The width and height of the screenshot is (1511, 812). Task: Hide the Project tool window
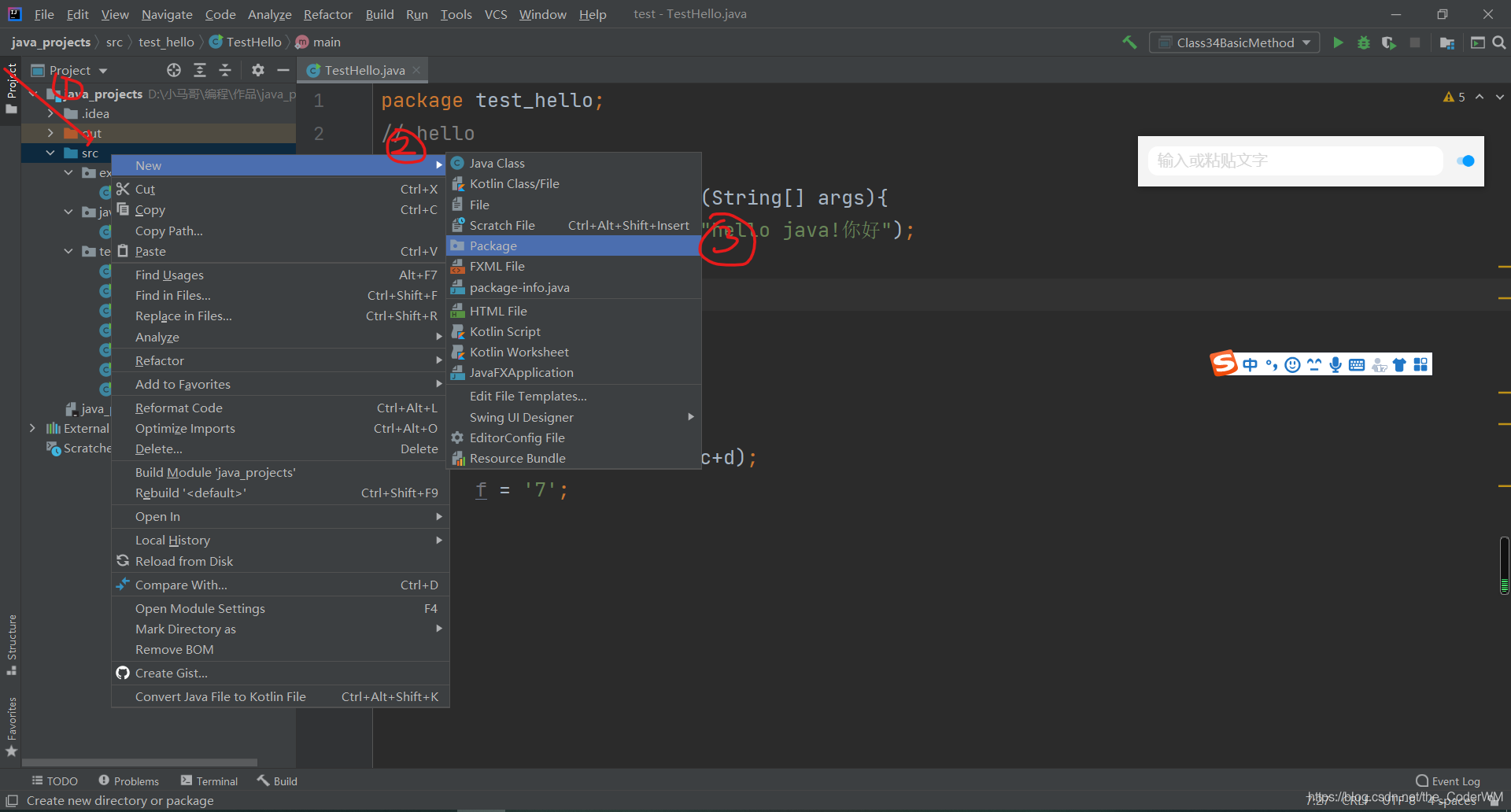(x=283, y=70)
